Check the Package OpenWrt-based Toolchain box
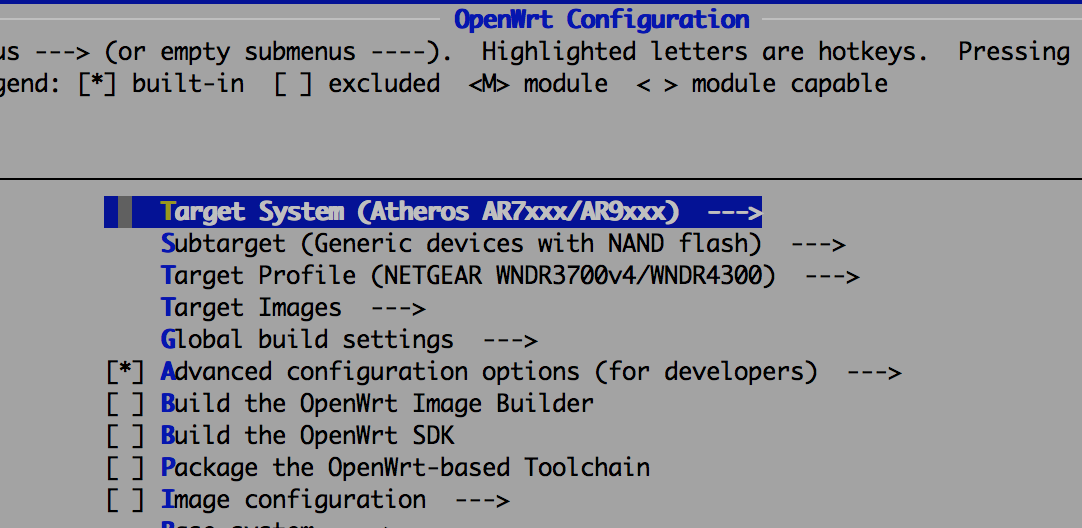Image resolution: width=1082 pixels, height=528 pixels. [125, 468]
